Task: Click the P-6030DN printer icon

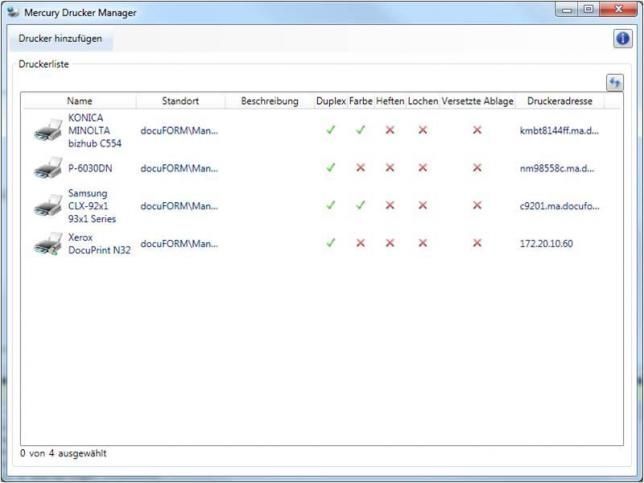Action: pos(47,168)
